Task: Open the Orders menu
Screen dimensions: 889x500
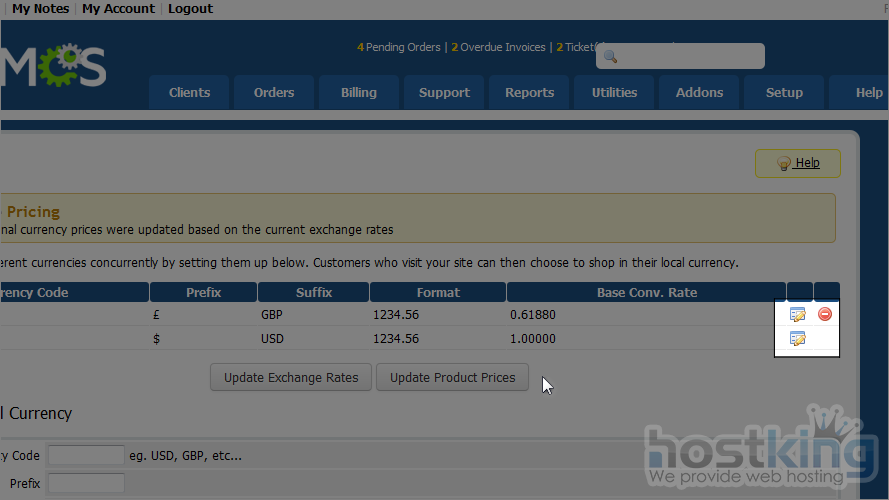Action: (x=274, y=92)
